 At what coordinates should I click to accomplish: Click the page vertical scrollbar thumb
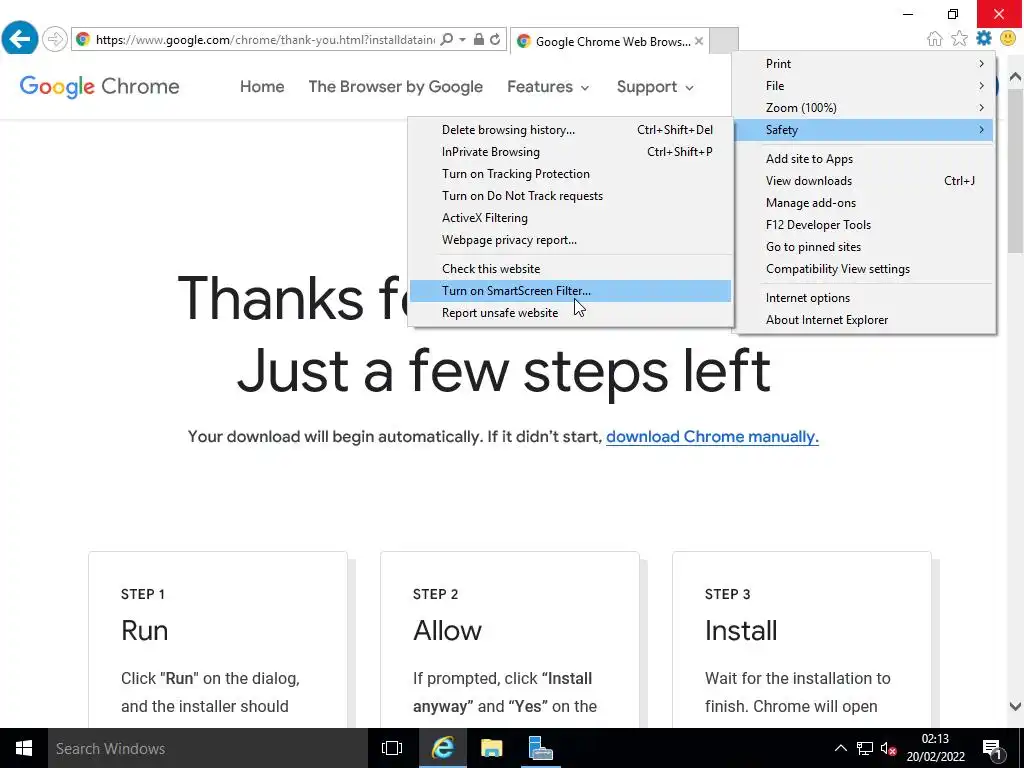pyautogui.click(x=1015, y=170)
